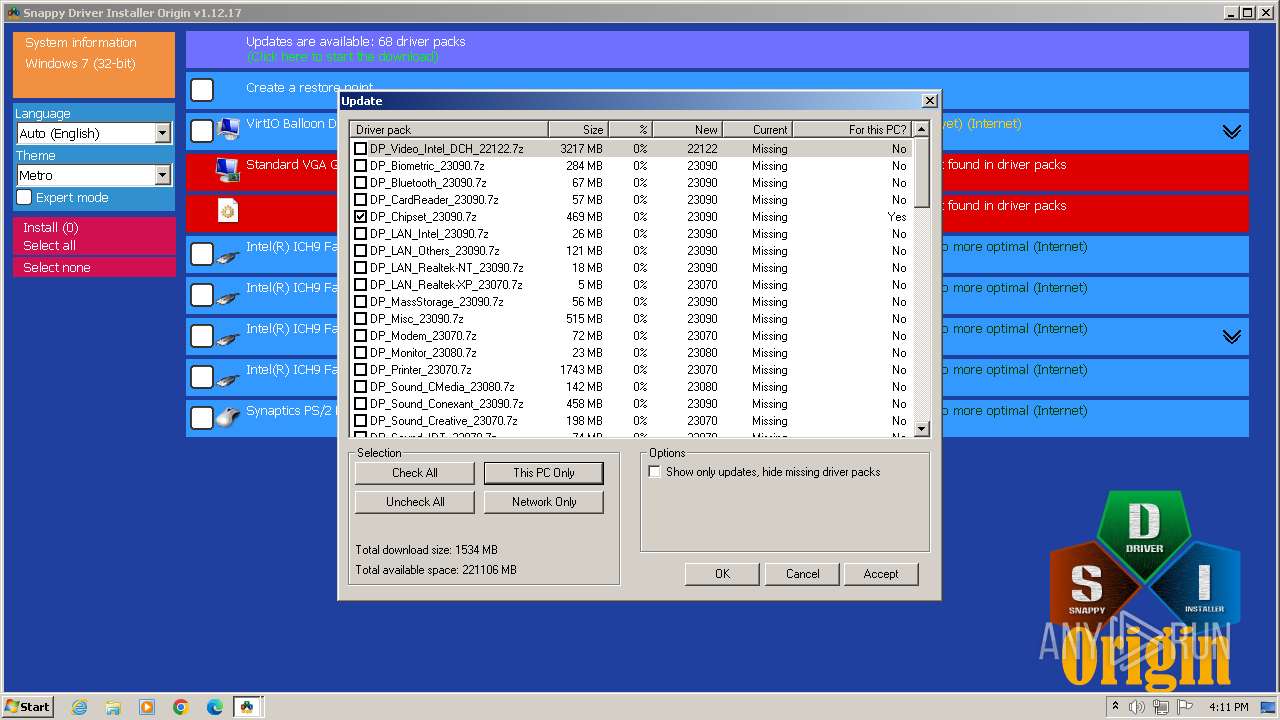Click the Network Only button

[544, 502]
